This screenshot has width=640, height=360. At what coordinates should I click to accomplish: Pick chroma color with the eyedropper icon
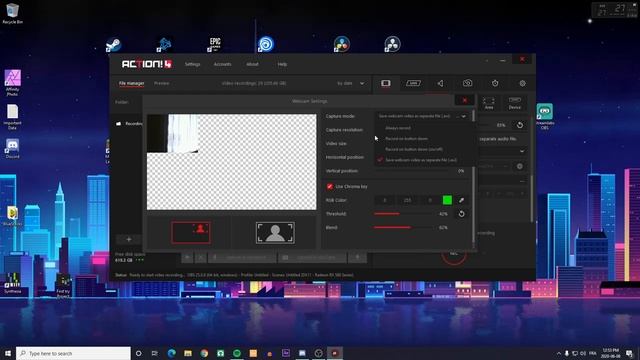(461, 200)
